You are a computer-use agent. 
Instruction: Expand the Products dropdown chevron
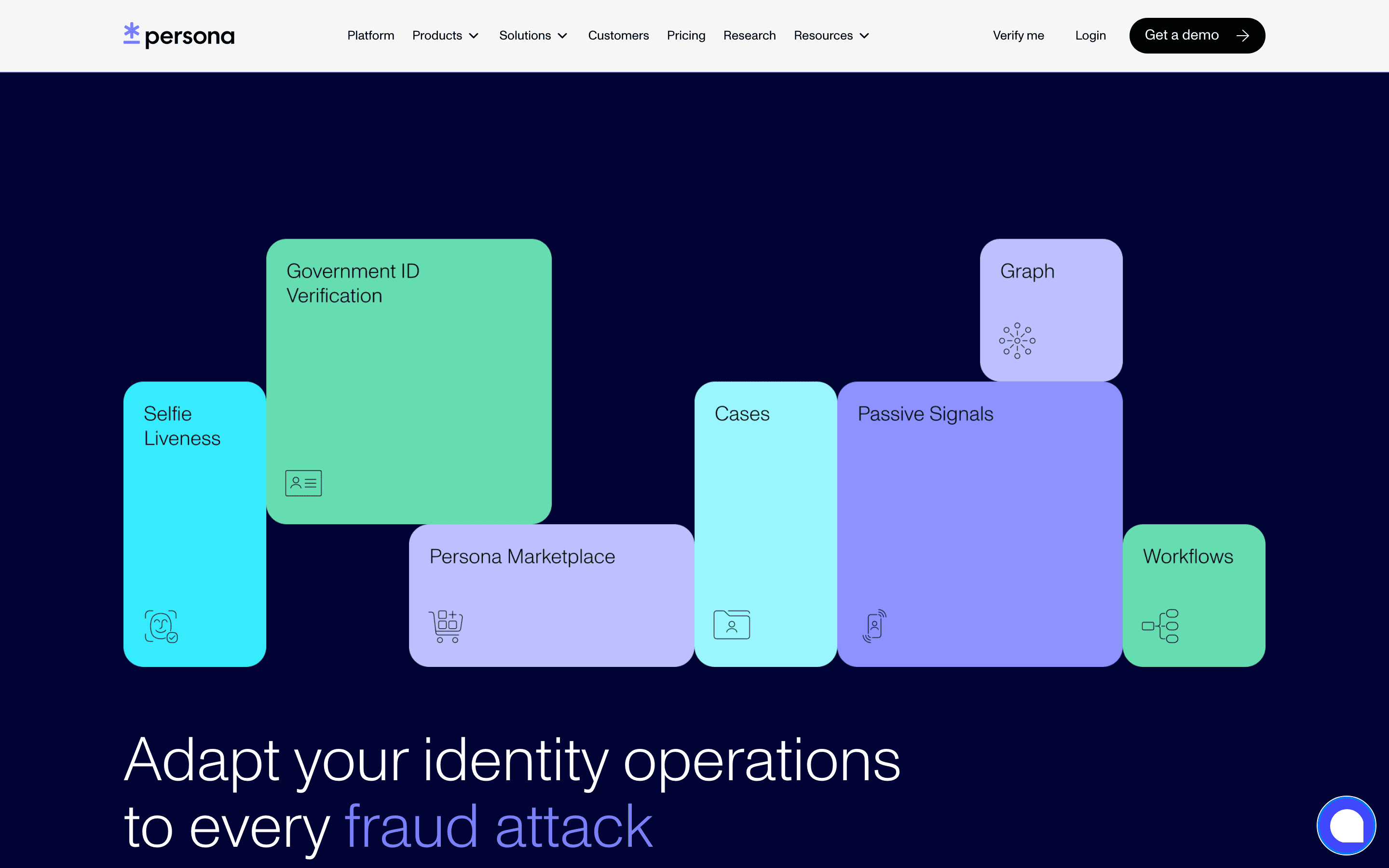474,36
